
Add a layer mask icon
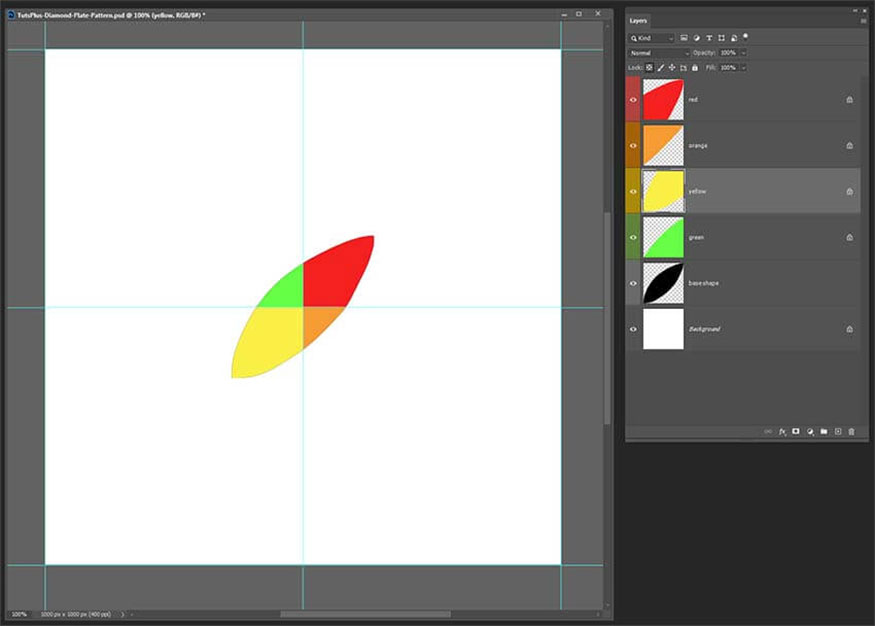coord(796,431)
